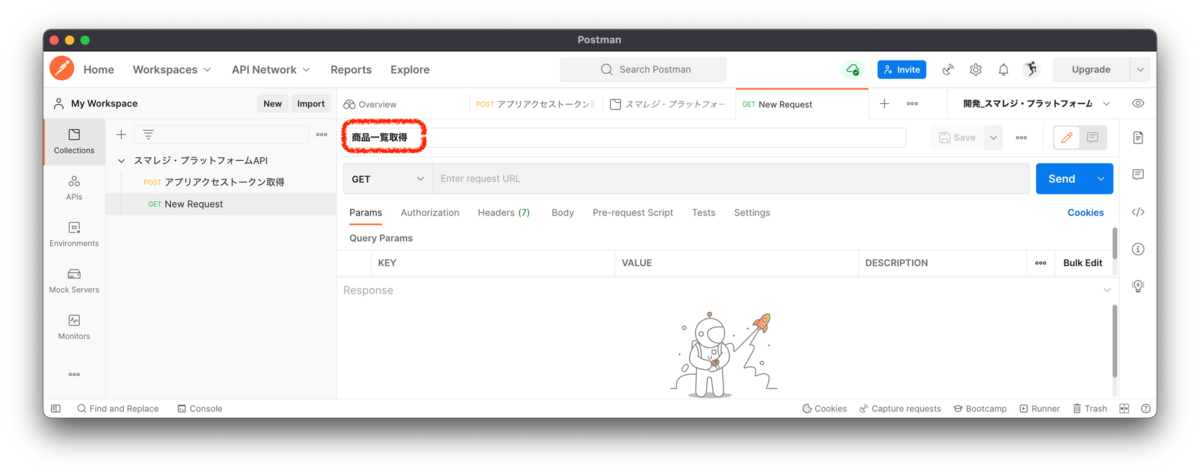This screenshot has width=1200, height=475.
Task: Open the Send options dropdown arrow
Action: point(1101,179)
